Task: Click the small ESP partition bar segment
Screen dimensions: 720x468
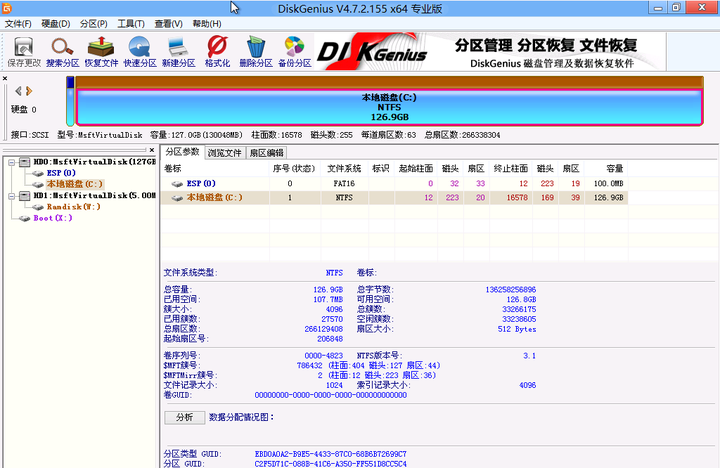Action: click(x=70, y=101)
